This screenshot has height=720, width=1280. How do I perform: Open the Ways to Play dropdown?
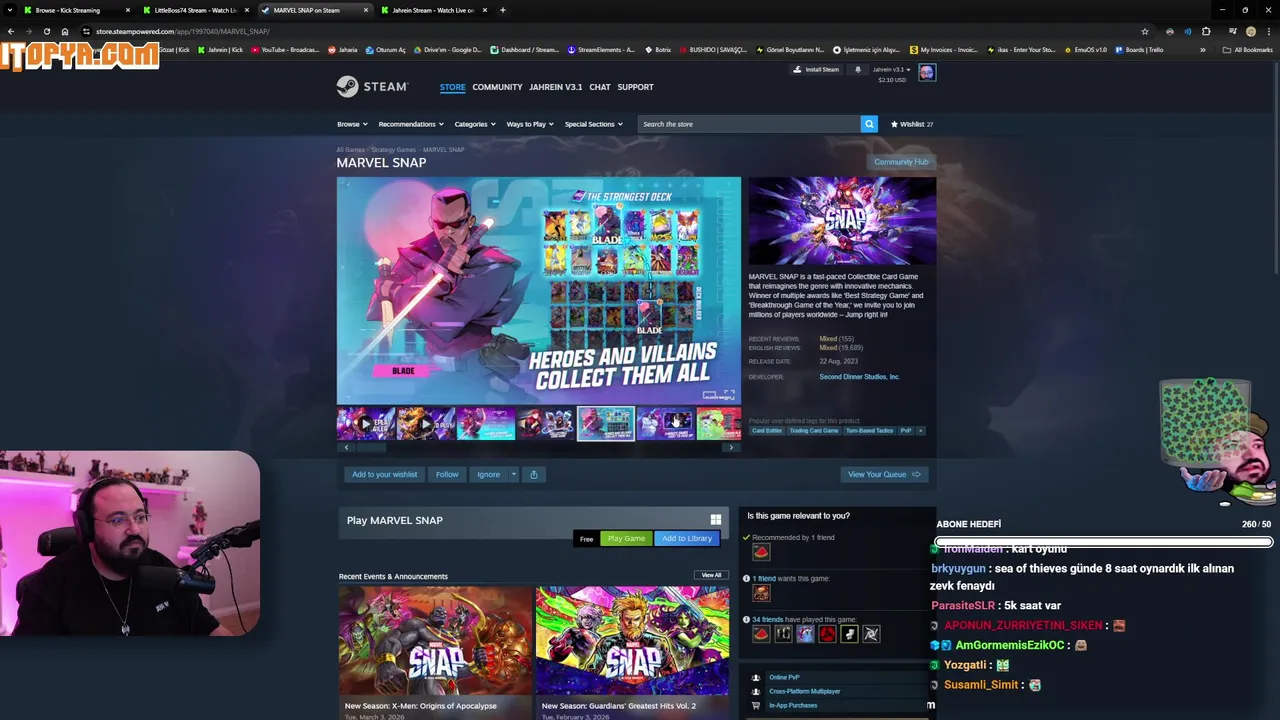[x=530, y=124]
